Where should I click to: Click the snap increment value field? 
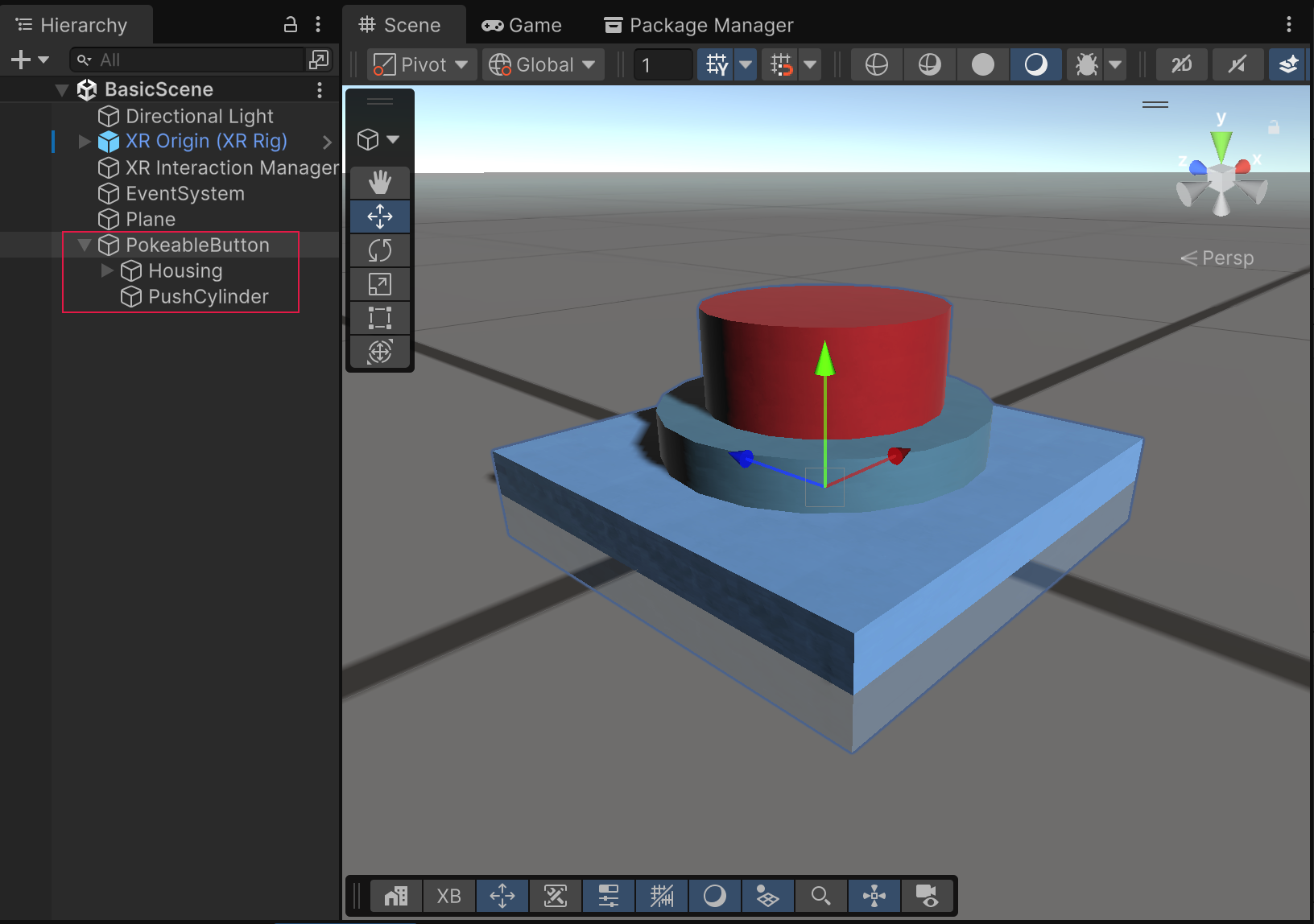[x=663, y=64]
